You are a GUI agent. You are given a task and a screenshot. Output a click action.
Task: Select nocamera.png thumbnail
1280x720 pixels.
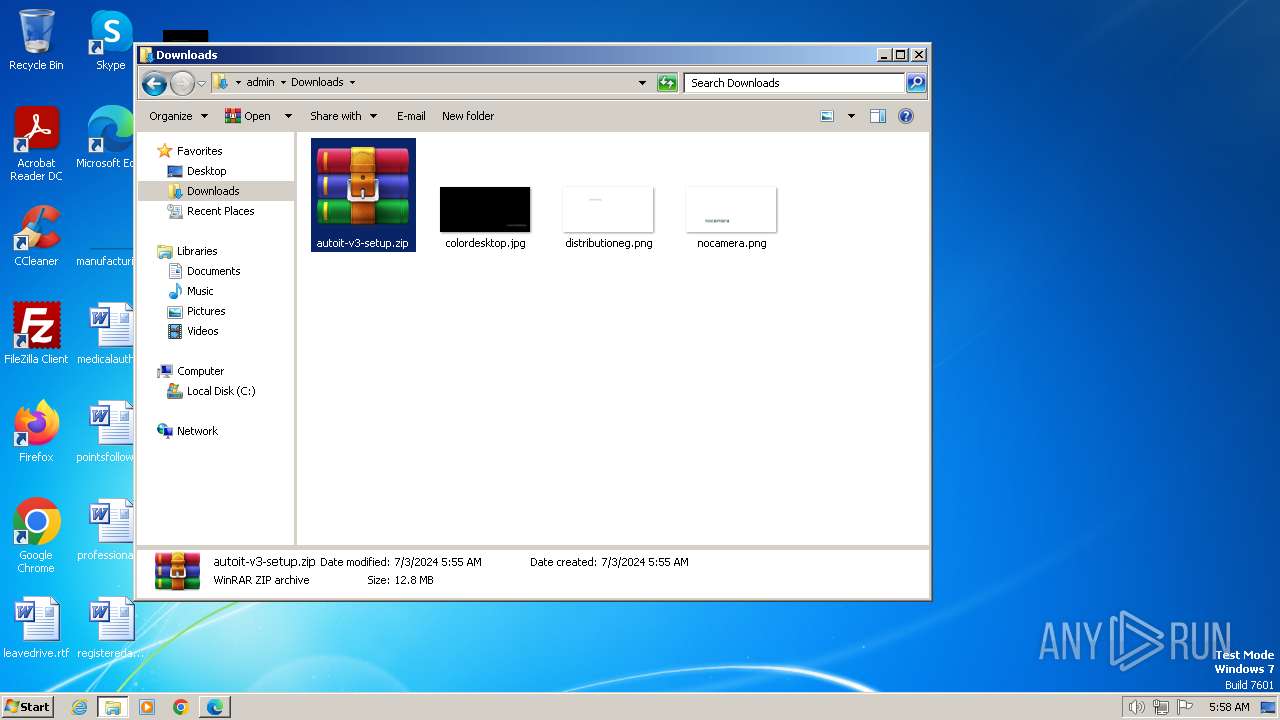pos(731,209)
